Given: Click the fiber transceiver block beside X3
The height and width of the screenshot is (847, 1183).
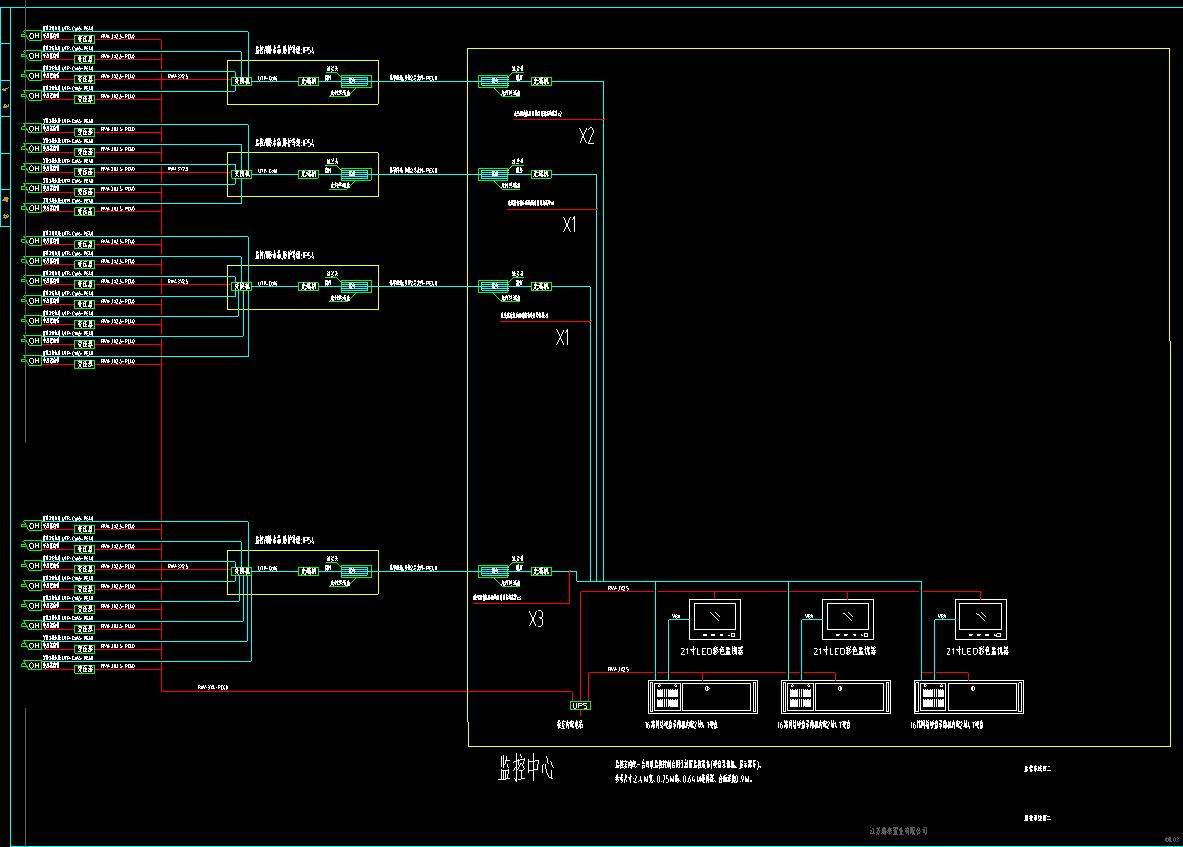Looking at the screenshot, I should coord(494,571).
